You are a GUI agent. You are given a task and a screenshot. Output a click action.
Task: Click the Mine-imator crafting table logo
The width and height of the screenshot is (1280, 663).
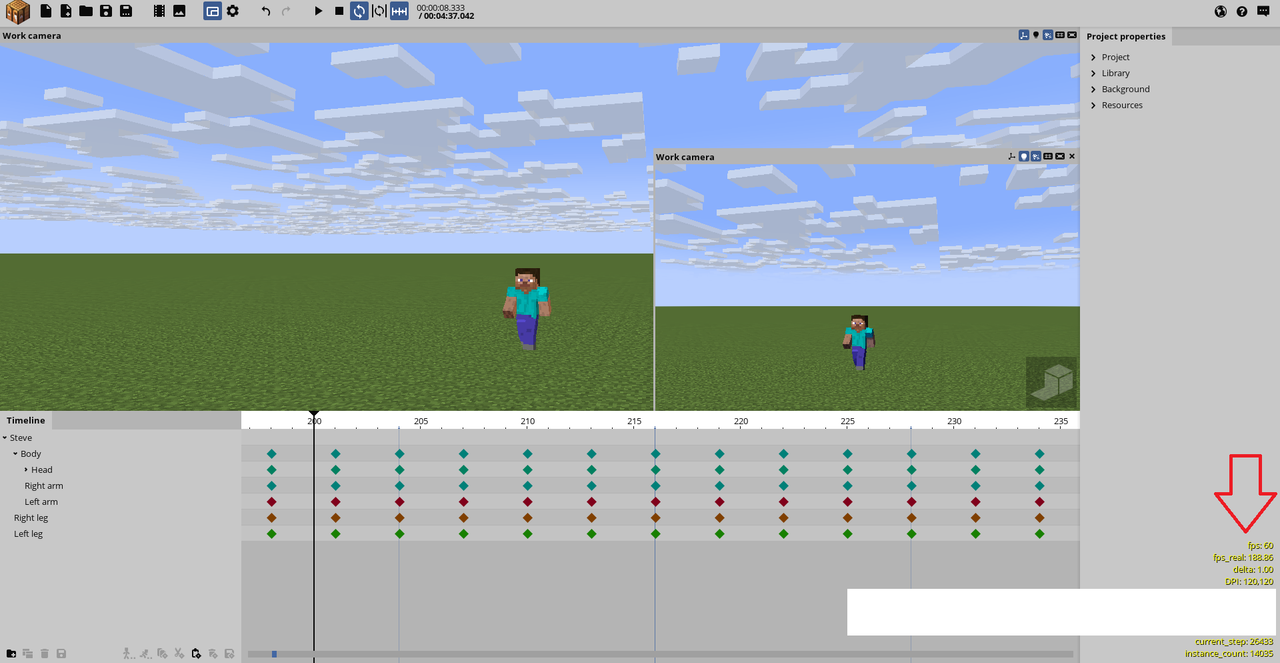pos(17,12)
